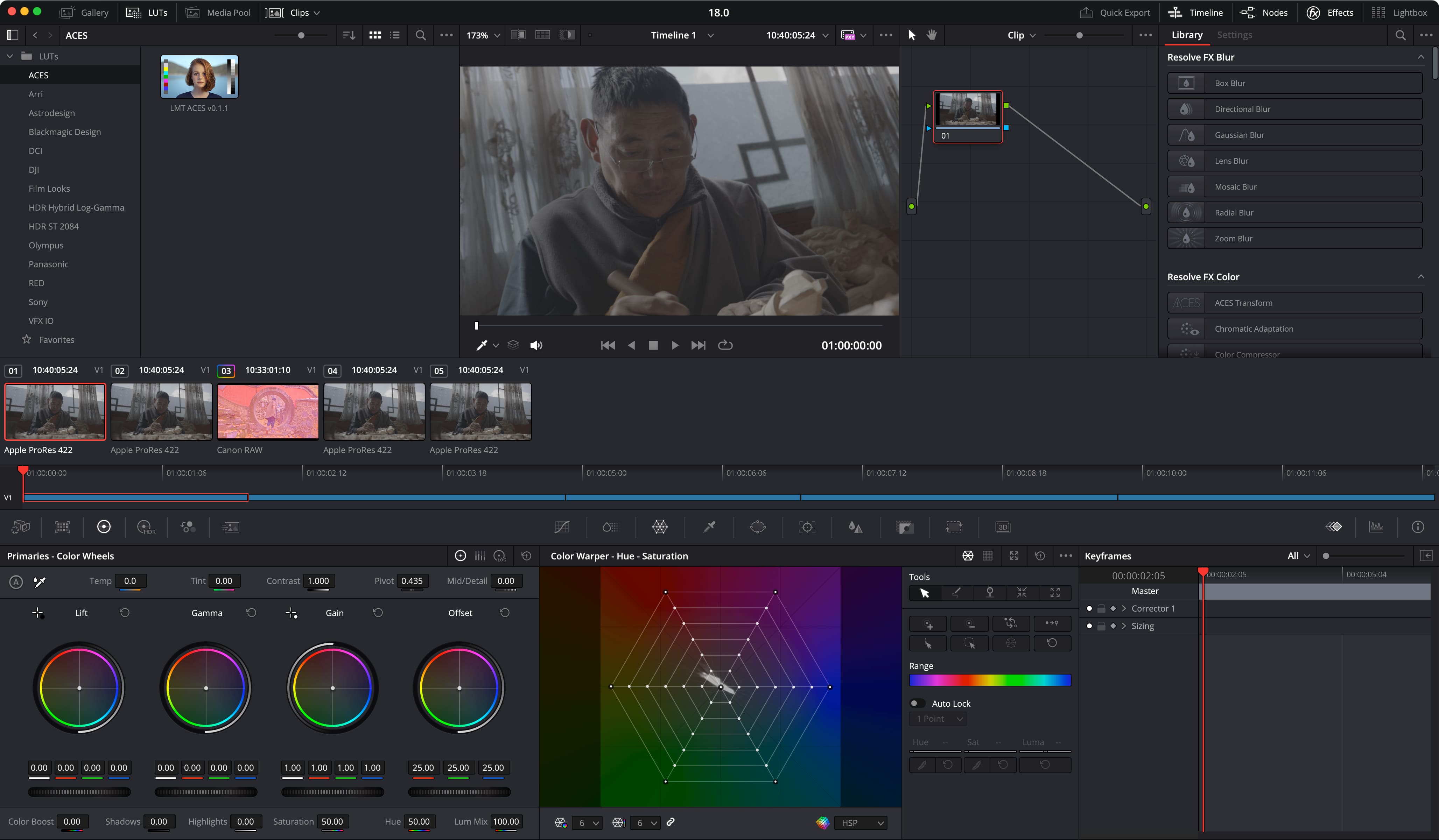Image resolution: width=1439 pixels, height=840 pixels.
Task: Open the HSP color space dropdown
Action: tap(861, 822)
